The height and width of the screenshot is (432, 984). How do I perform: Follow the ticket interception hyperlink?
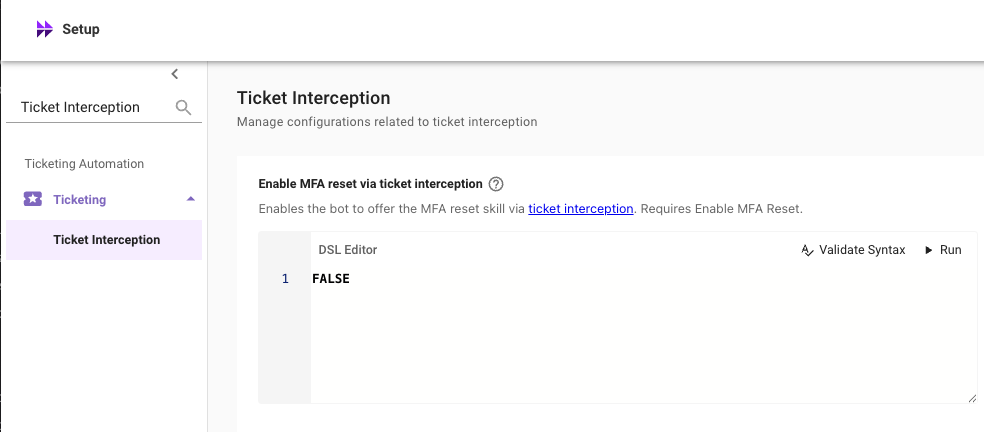point(580,209)
